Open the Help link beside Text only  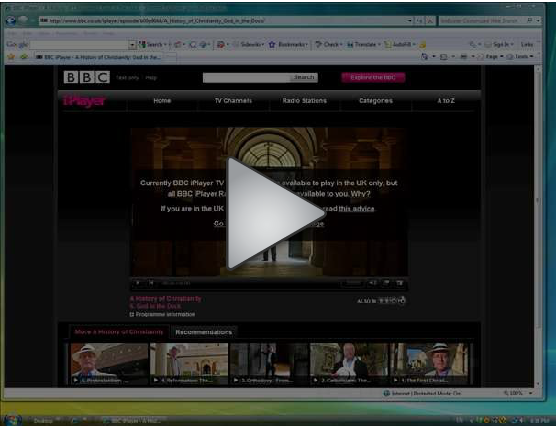[x=151, y=78]
